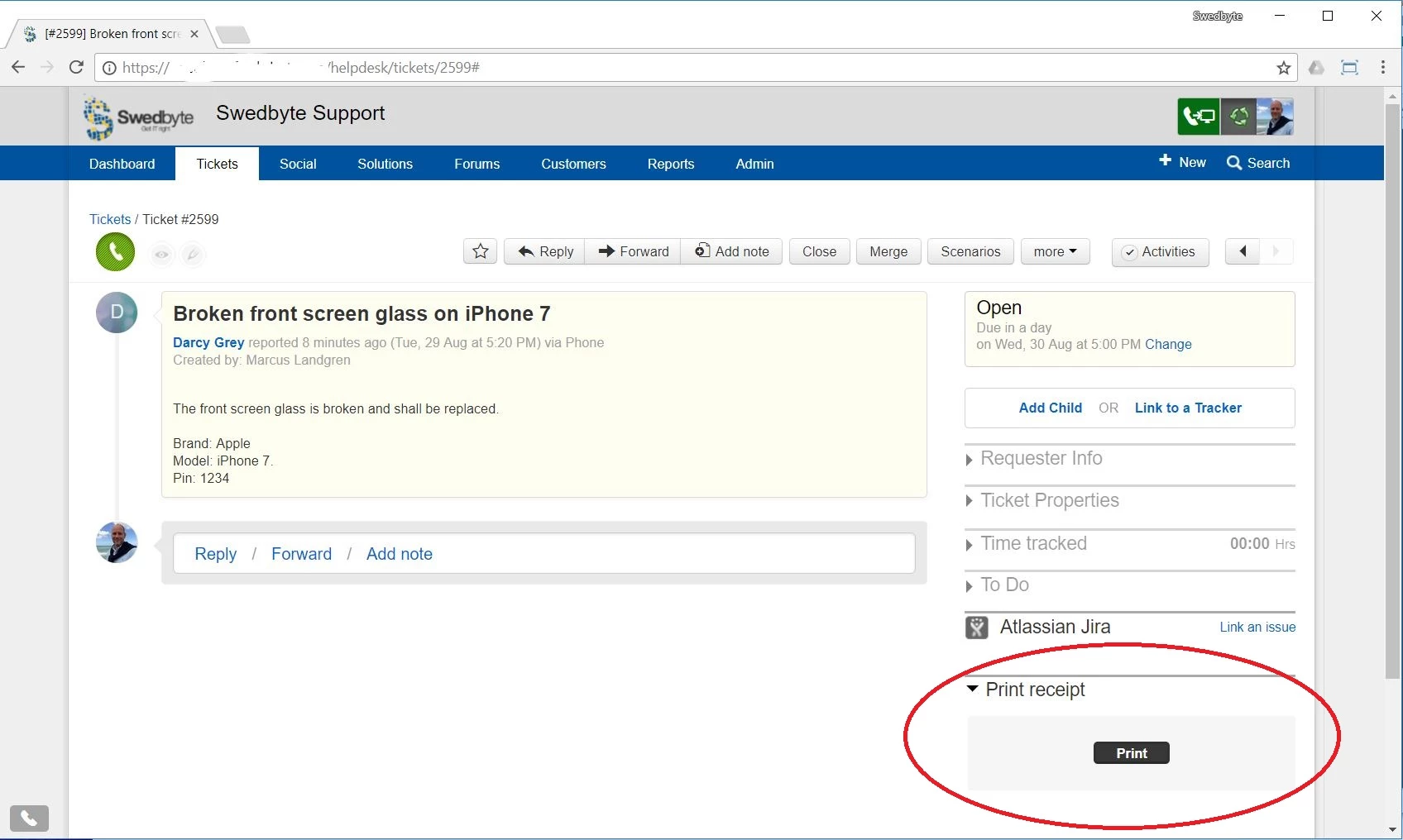Go back in browser history

click(x=18, y=67)
